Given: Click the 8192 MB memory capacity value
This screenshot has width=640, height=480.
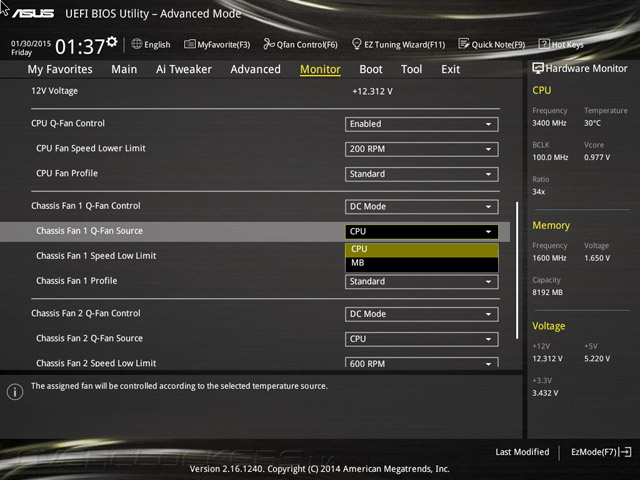Looking at the screenshot, I should click(547, 292).
